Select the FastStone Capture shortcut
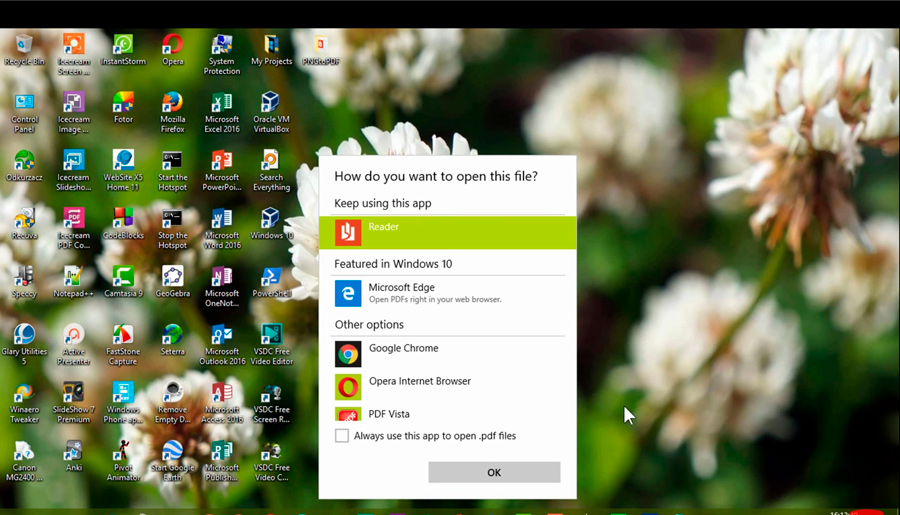 (123, 345)
